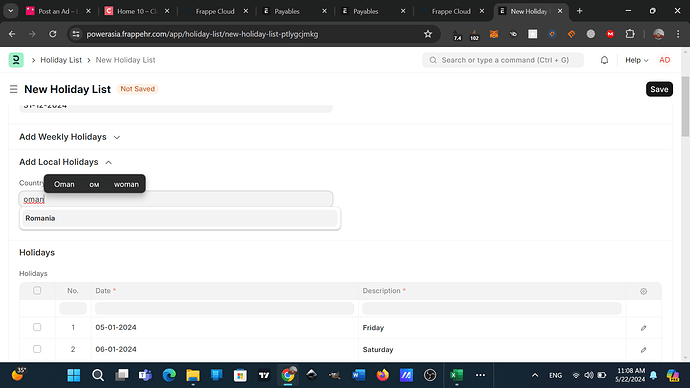
Task: Open a new browser tab
Action: [x=580, y=11]
